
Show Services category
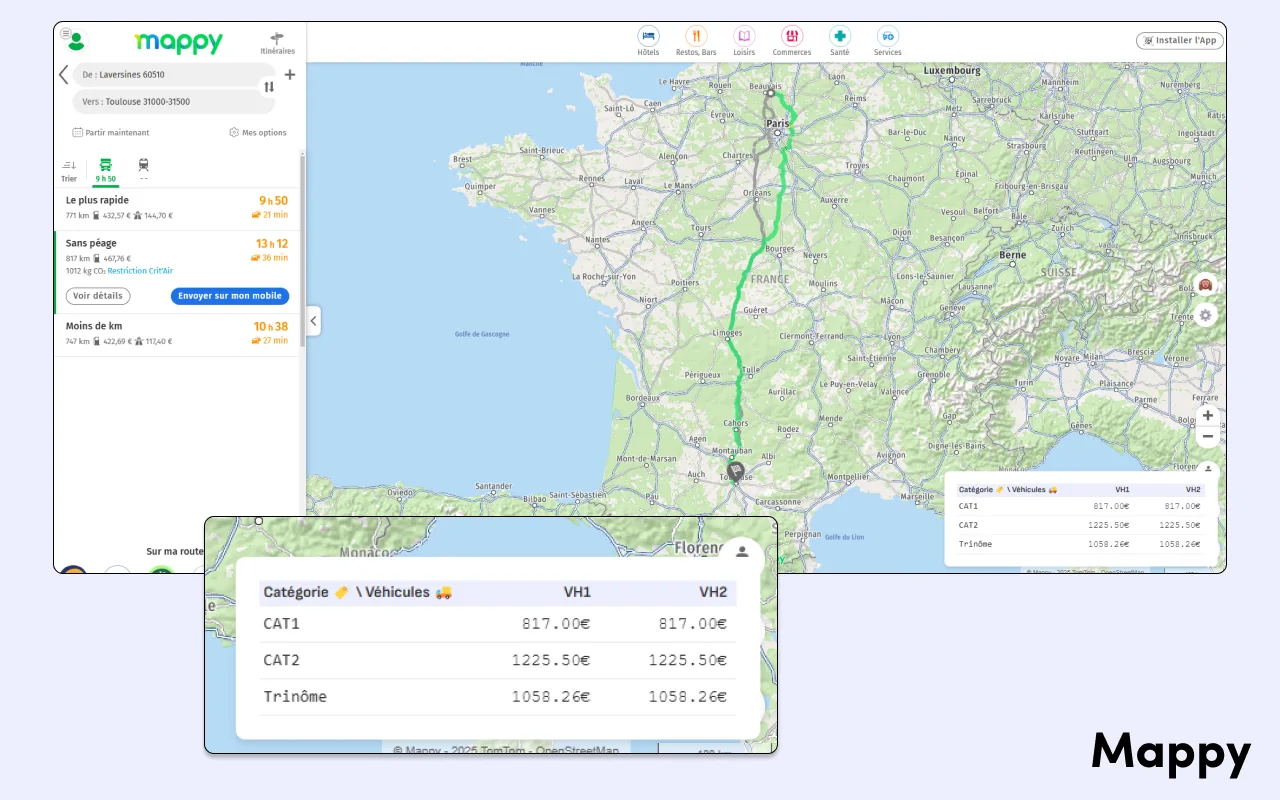888,41
